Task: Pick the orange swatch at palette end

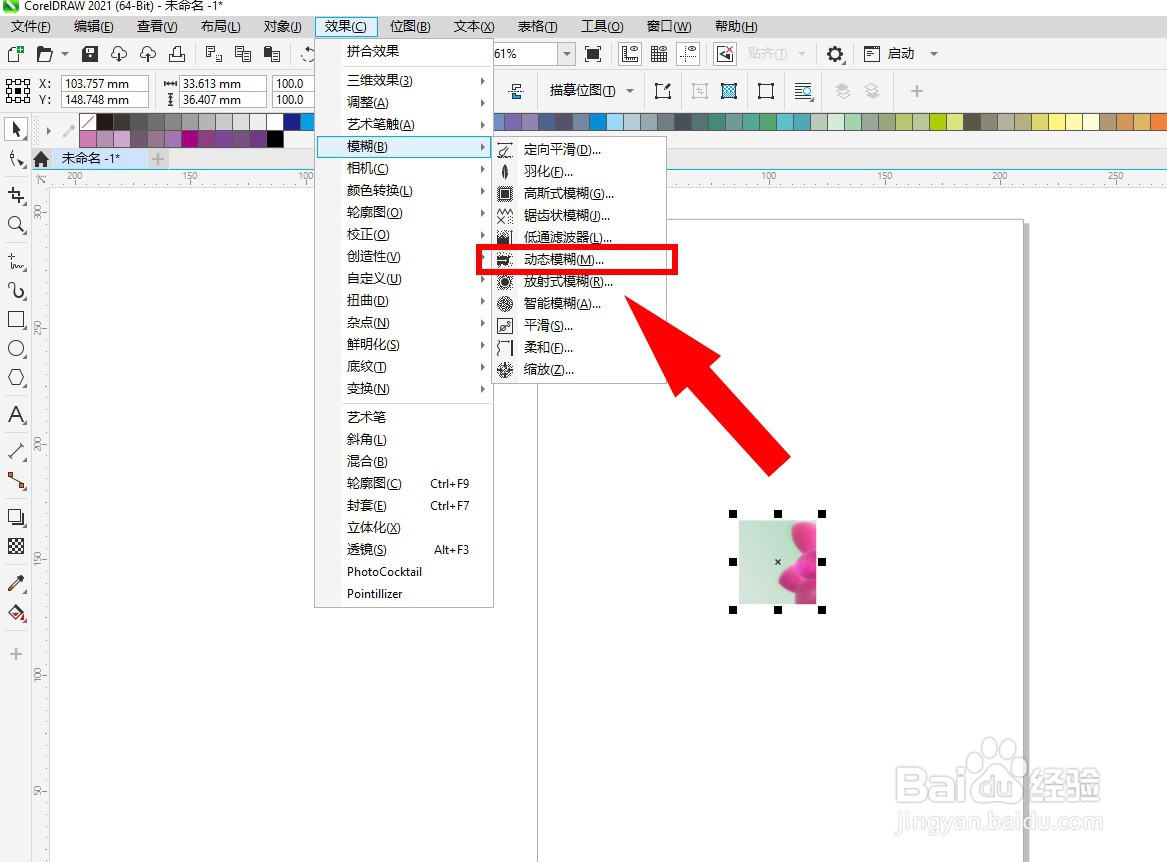Action: coord(1159,121)
